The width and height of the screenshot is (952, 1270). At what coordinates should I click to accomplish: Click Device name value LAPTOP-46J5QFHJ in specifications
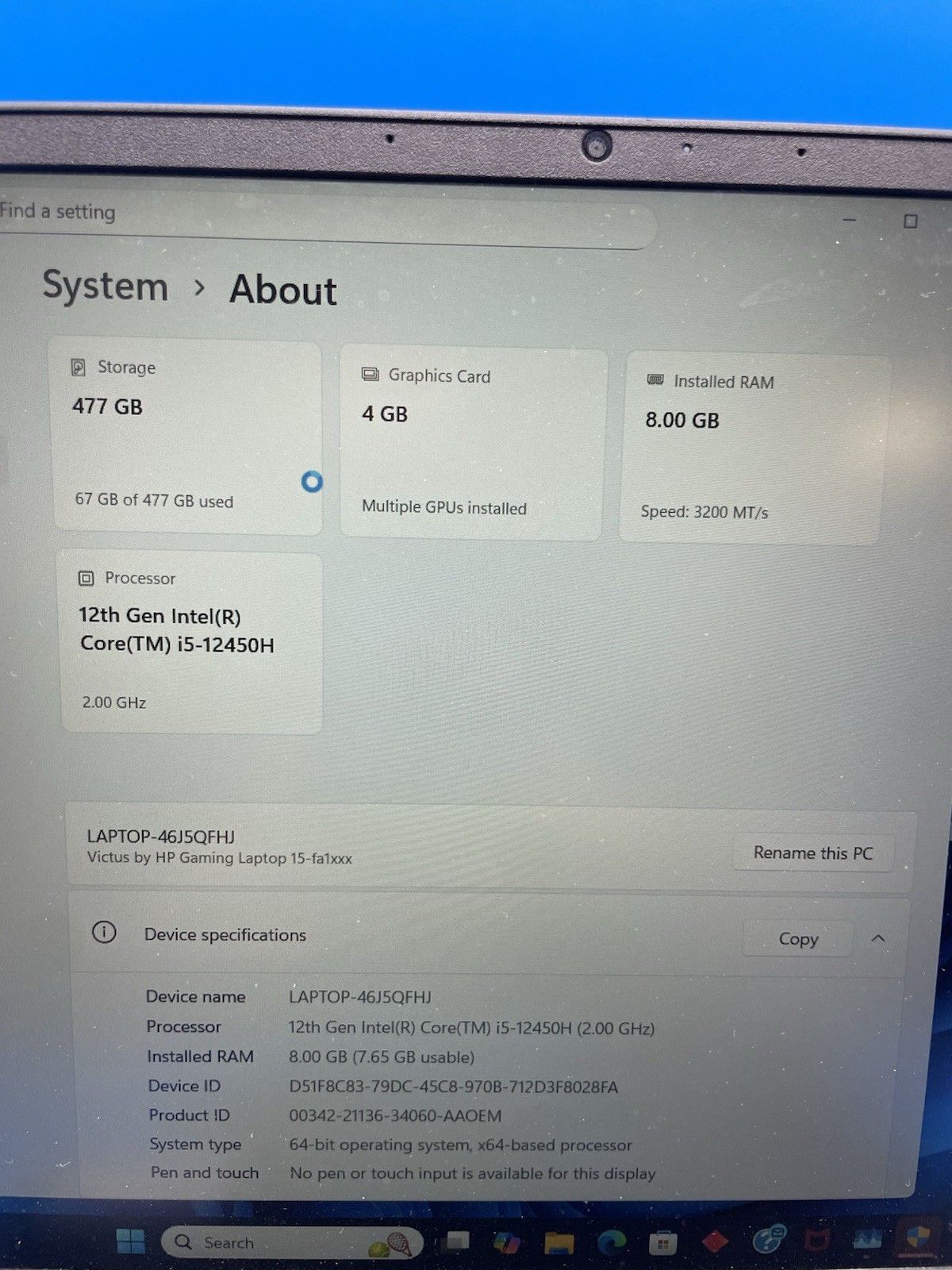[360, 997]
